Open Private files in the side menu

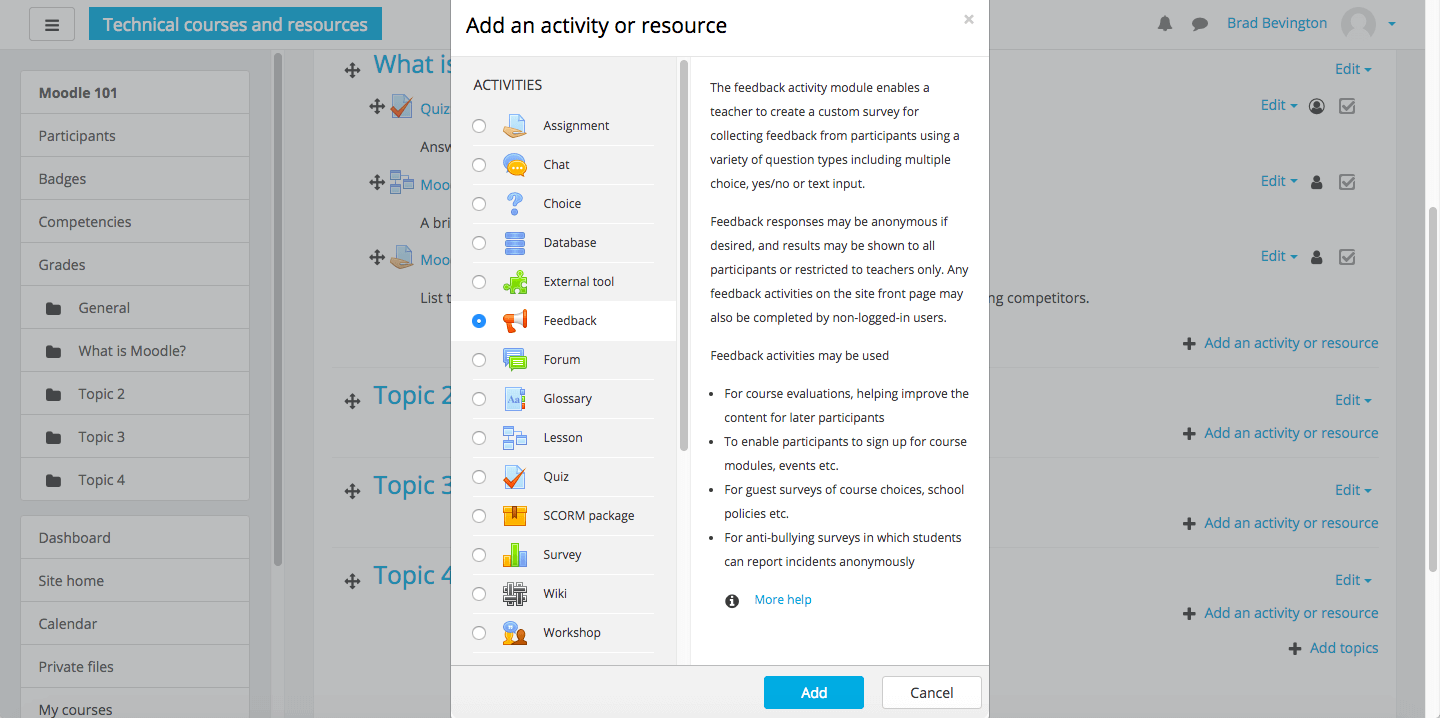click(x=135, y=667)
